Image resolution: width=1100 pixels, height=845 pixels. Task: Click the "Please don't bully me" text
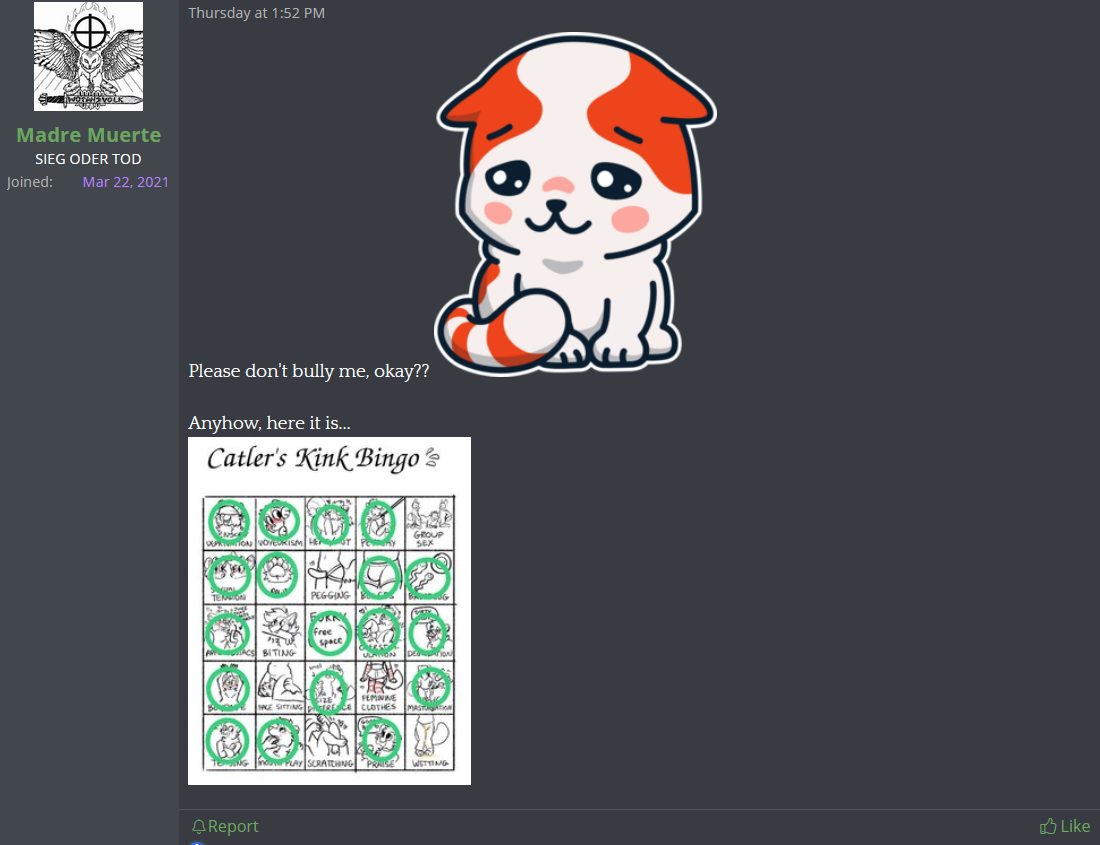coord(309,371)
